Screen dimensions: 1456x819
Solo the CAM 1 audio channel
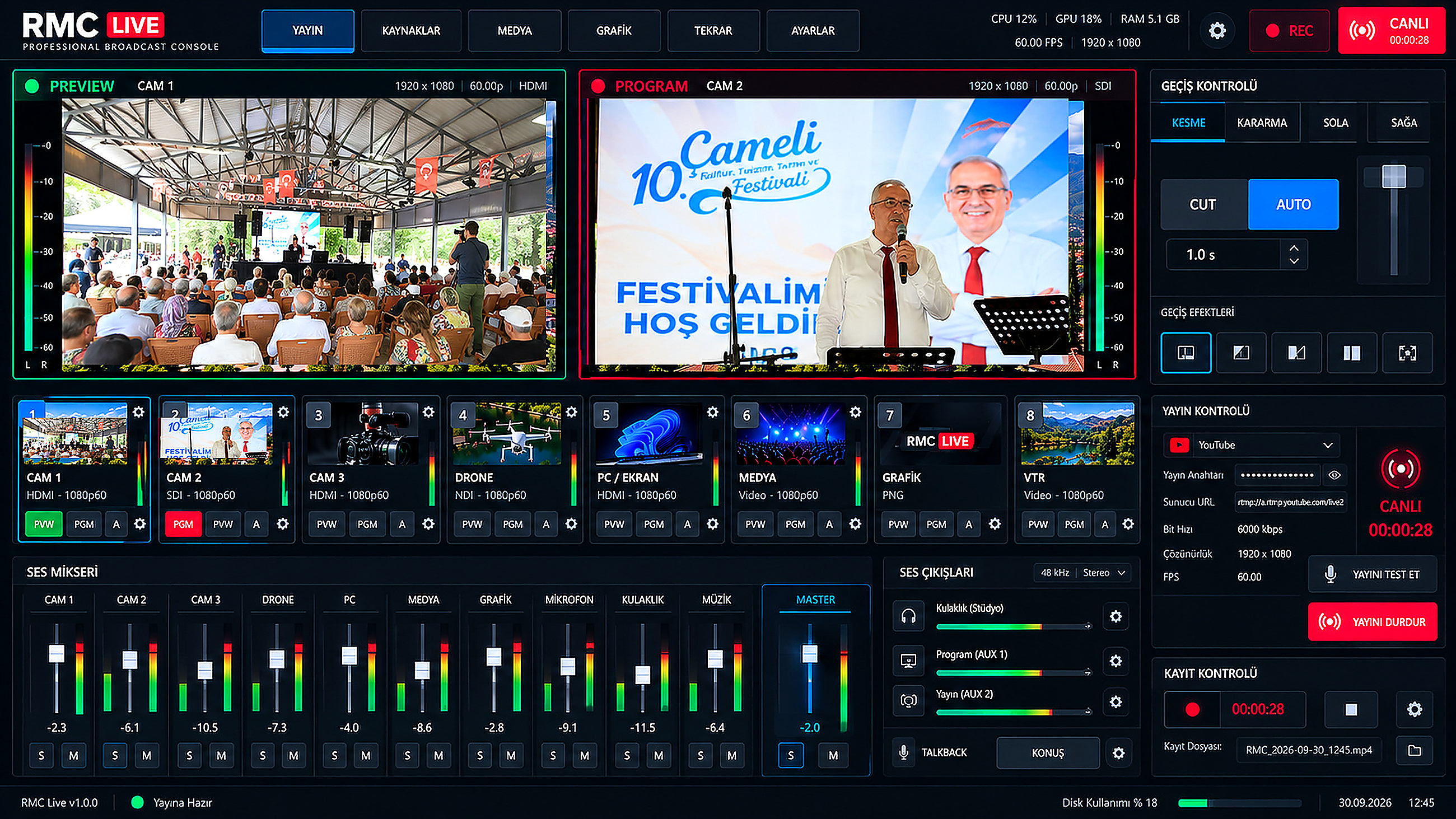[41, 756]
